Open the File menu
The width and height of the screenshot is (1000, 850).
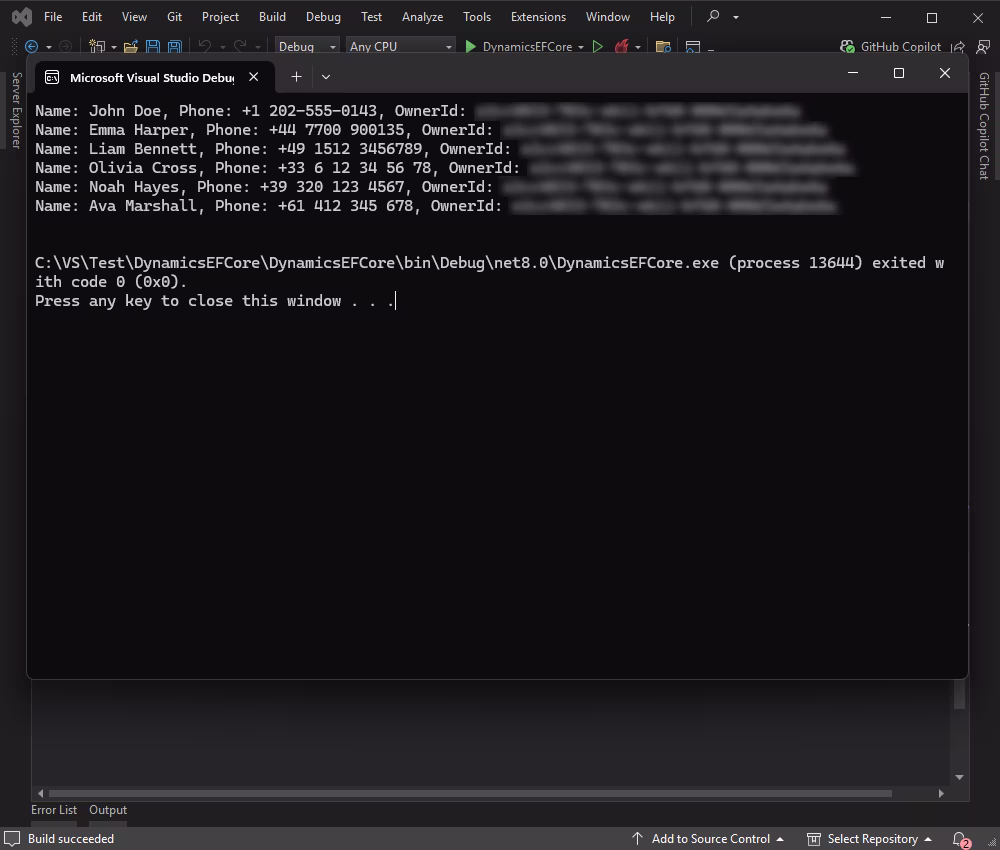tap(53, 17)
